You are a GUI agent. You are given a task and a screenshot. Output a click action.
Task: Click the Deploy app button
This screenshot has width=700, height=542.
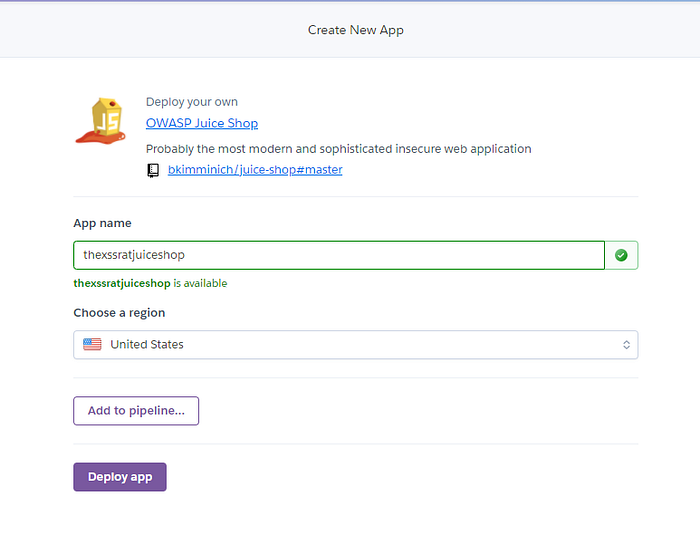120,477
